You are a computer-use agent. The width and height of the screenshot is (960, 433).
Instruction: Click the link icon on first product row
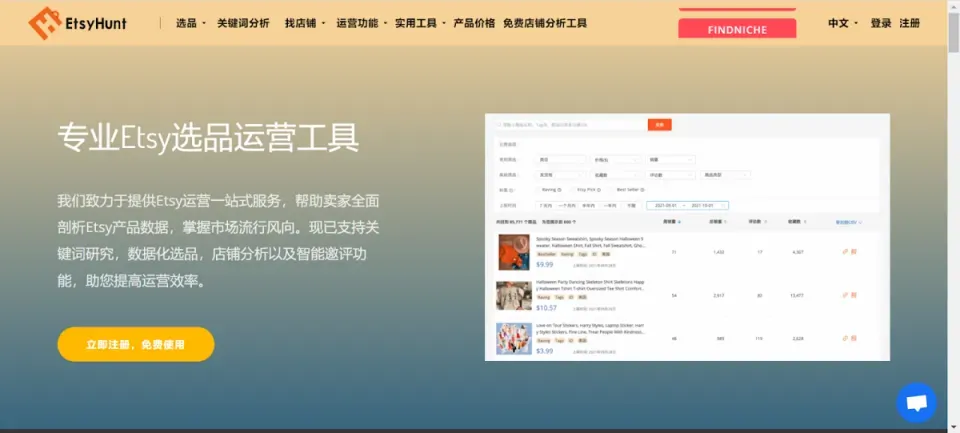[x=845, y=252]
